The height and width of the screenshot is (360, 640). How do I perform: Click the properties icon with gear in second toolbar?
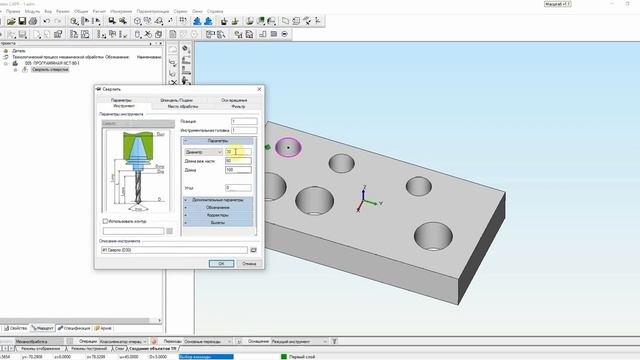(58, 34)
